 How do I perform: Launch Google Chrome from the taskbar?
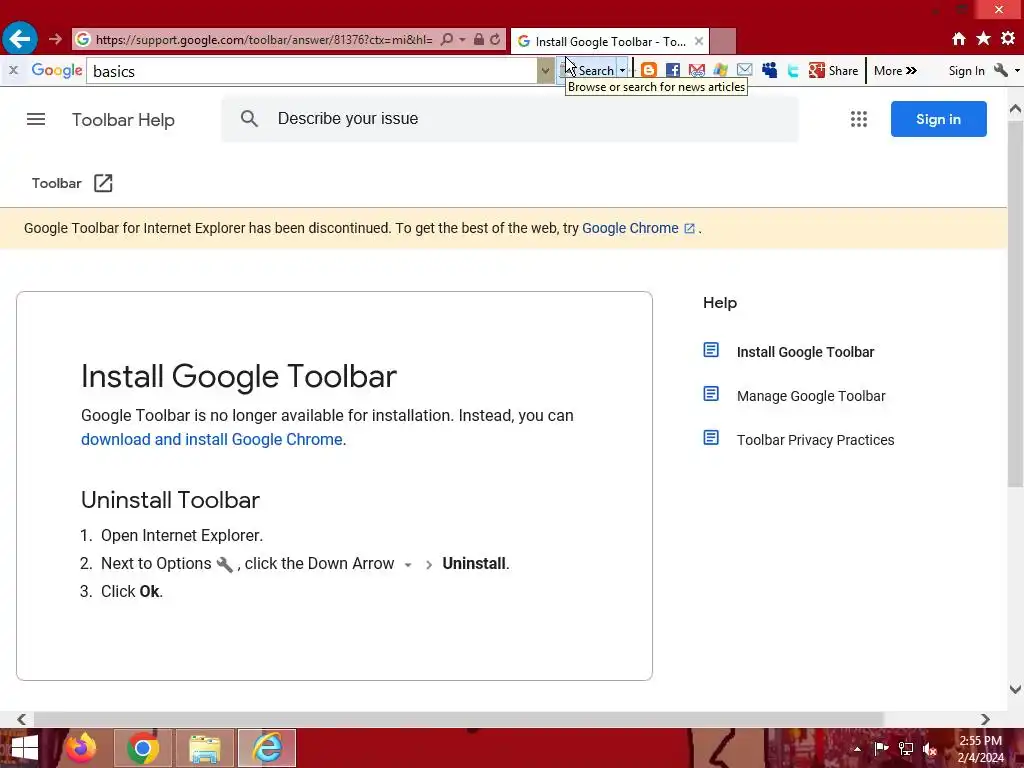[143, 748]
